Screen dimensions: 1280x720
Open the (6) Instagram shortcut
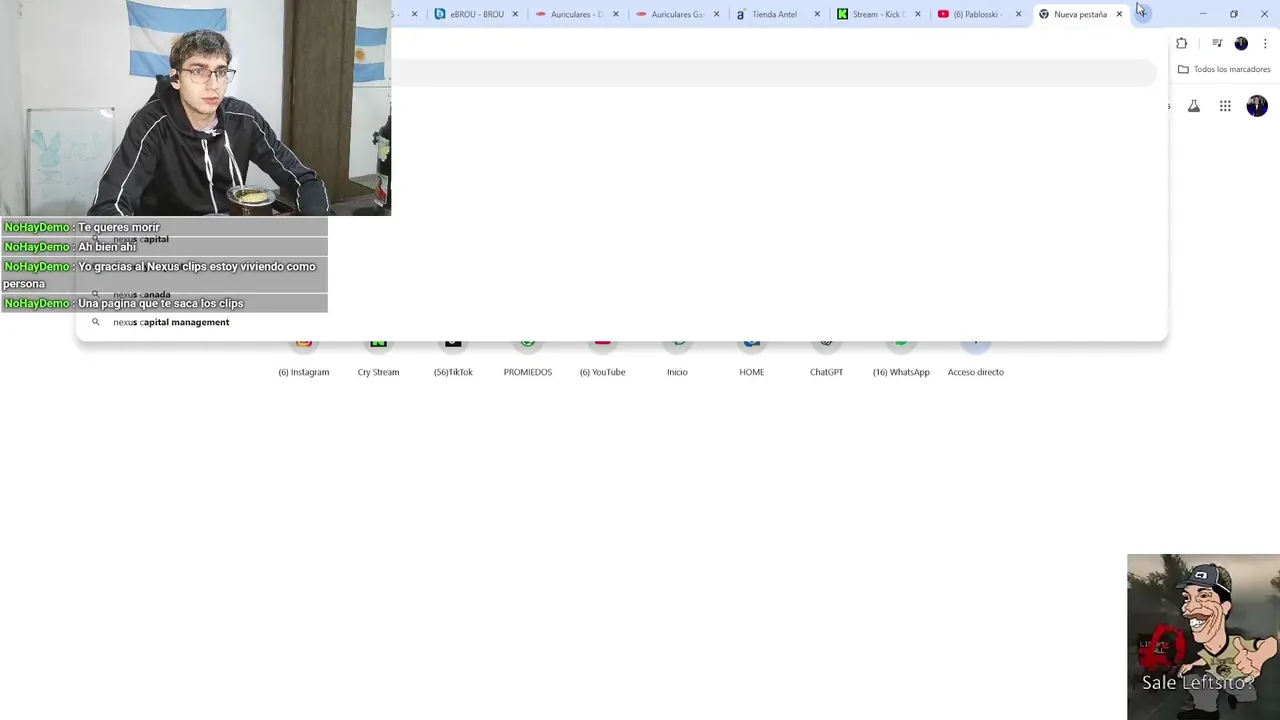coord(304,356)
